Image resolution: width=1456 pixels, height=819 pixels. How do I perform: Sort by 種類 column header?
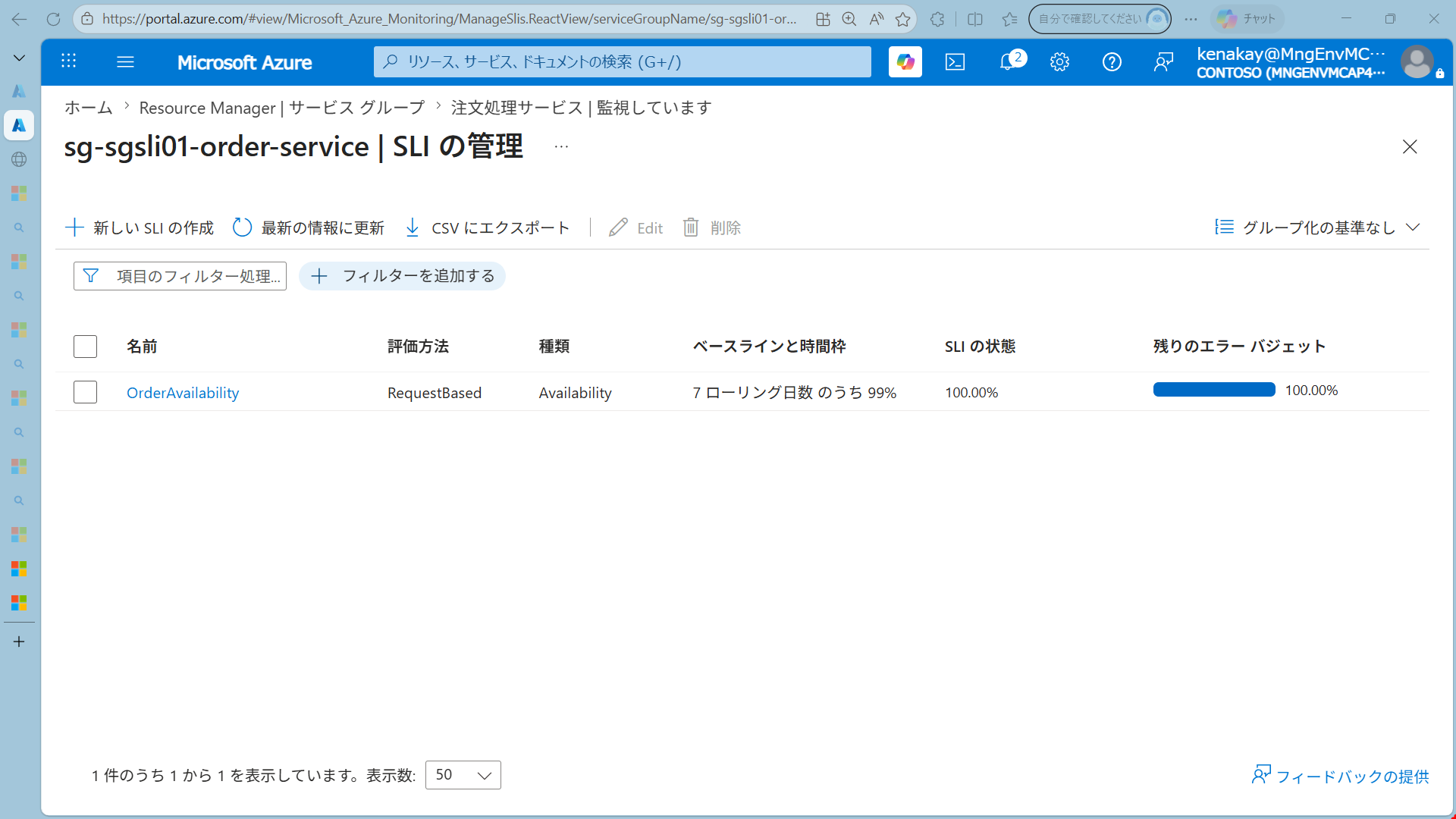[x=554, y=347]
